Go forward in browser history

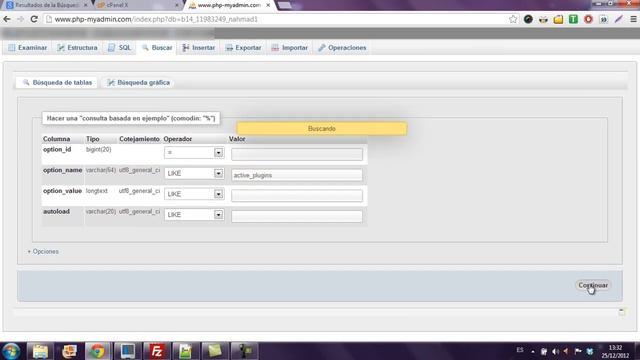coord(20,19)
